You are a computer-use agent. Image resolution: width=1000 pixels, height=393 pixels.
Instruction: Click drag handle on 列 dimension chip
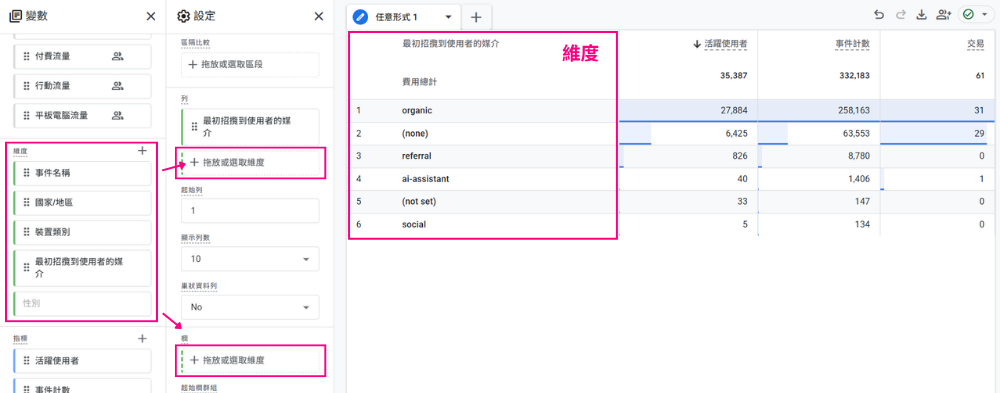[x=195, y=126]
